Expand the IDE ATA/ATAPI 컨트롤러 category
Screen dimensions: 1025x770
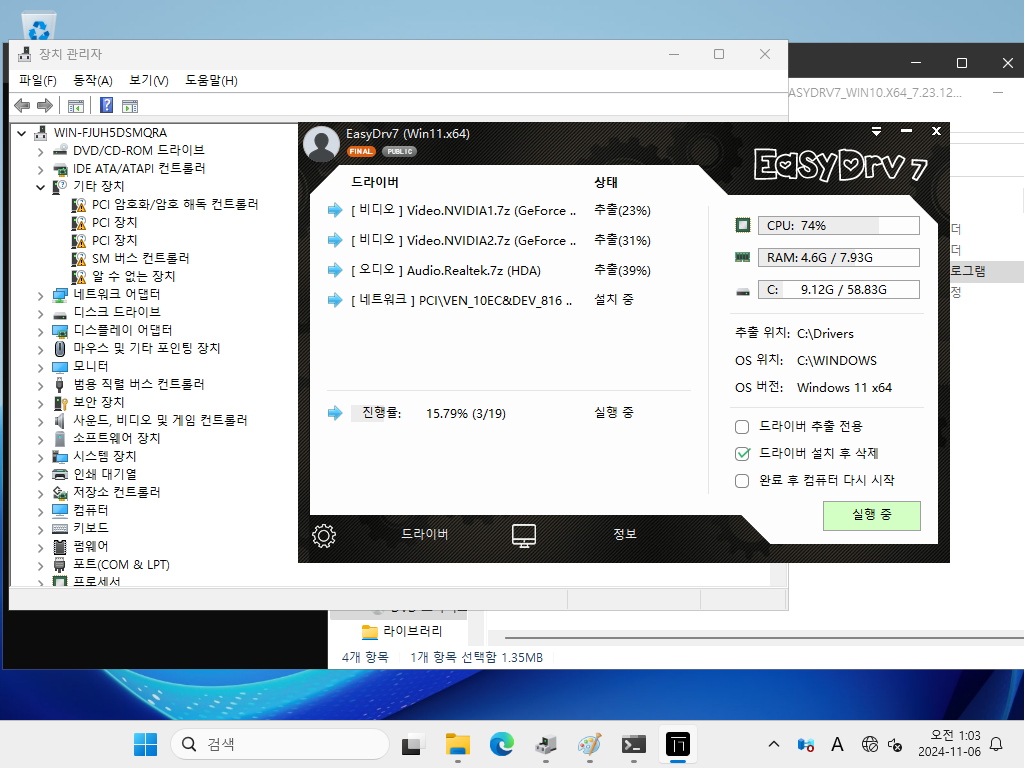(x=41, y=169)
